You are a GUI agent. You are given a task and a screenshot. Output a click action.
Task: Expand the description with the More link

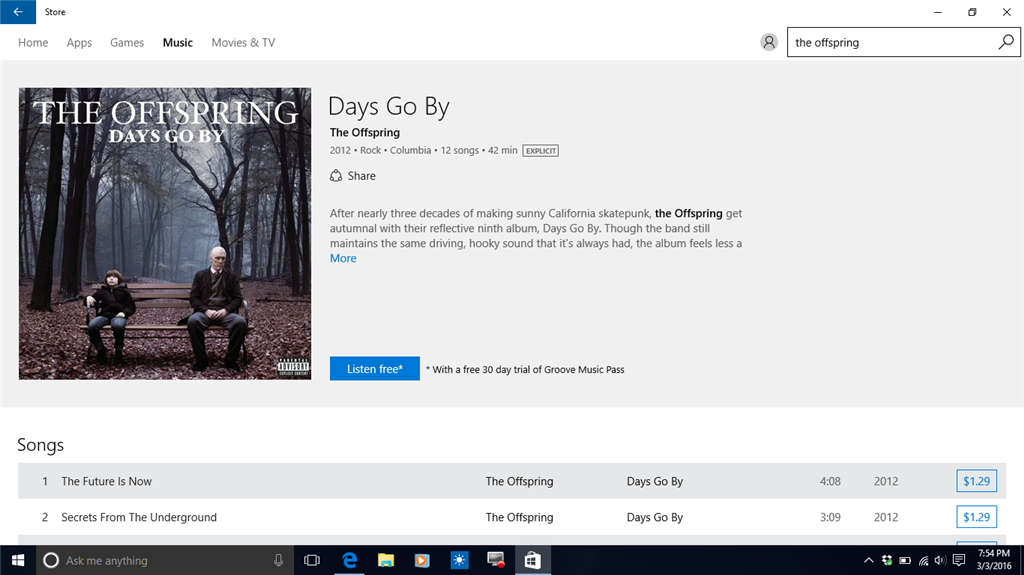point(343,258)
